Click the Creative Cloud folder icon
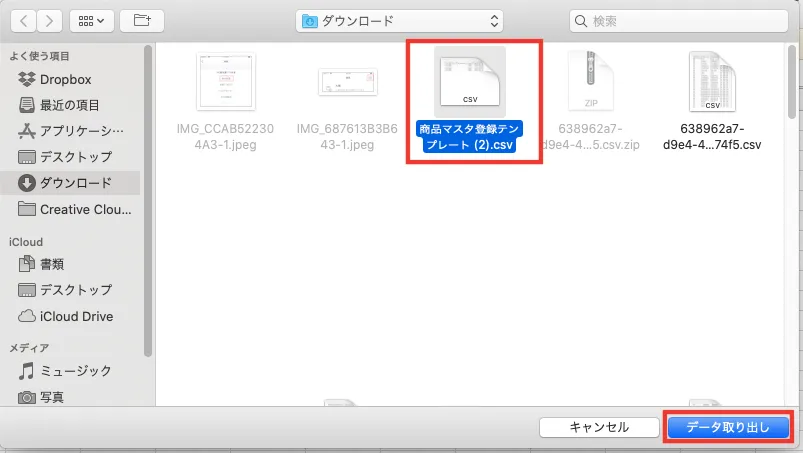 coord(27,209)
